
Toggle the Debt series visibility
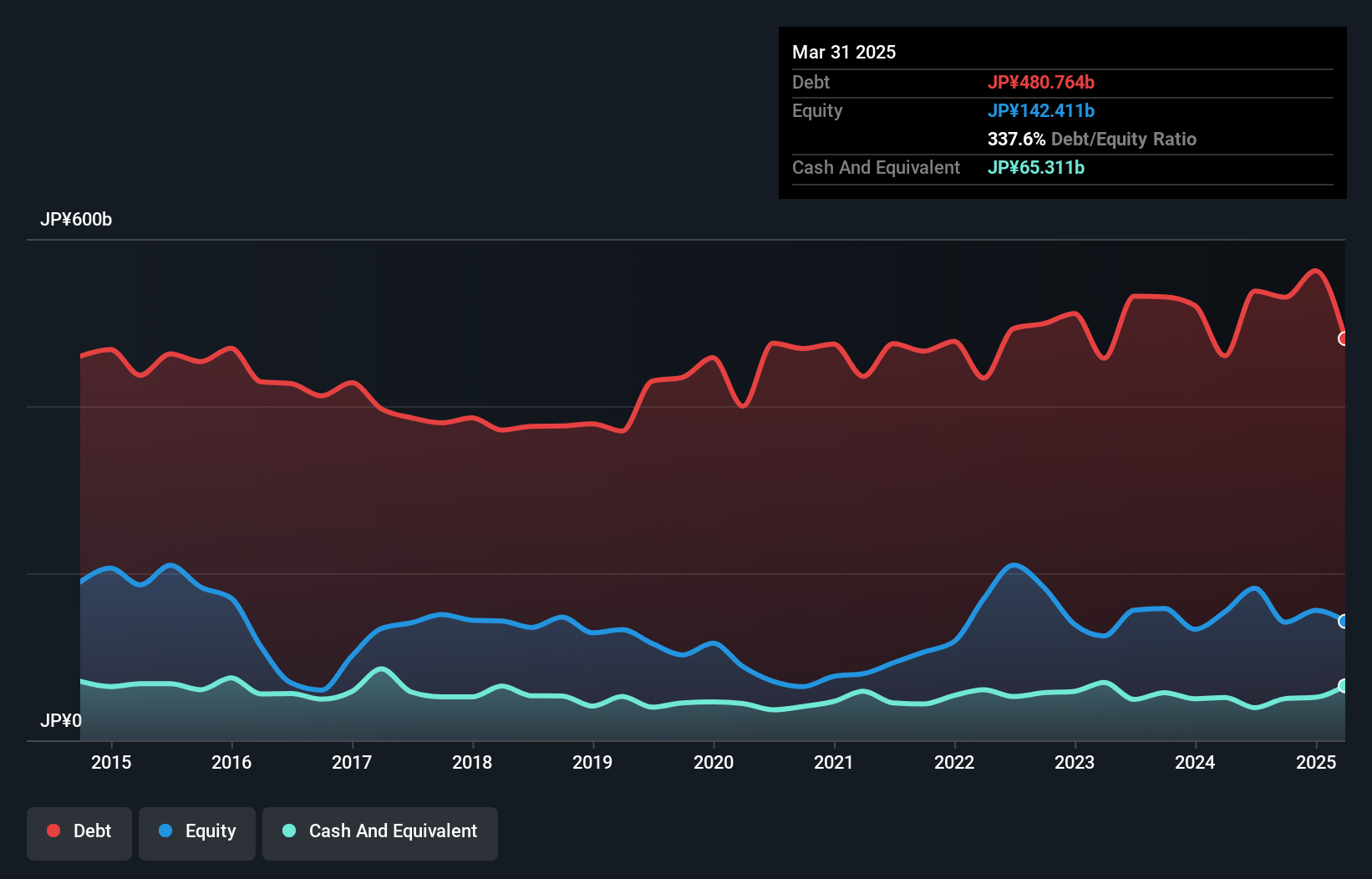click(79, 831)
